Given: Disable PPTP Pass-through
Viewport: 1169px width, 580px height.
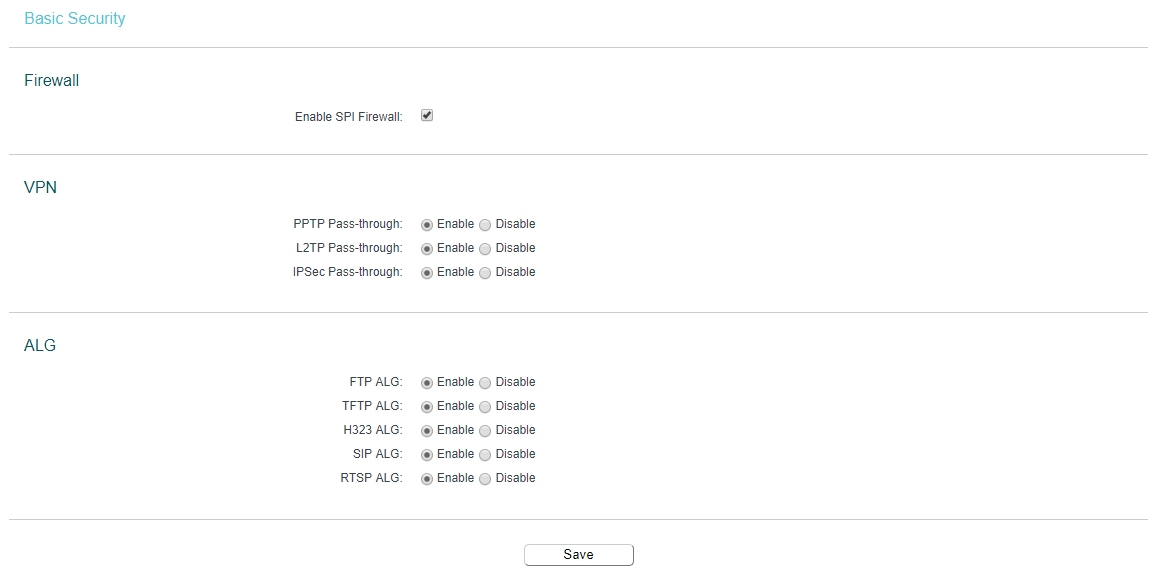Looking at the screenshot, I should (485, 224).
